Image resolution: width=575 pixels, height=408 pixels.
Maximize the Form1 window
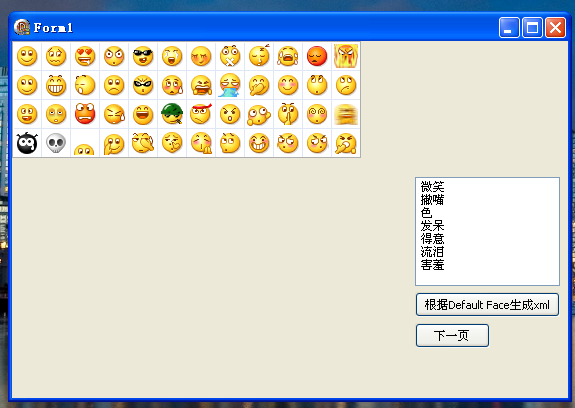(x=532, y=27)
